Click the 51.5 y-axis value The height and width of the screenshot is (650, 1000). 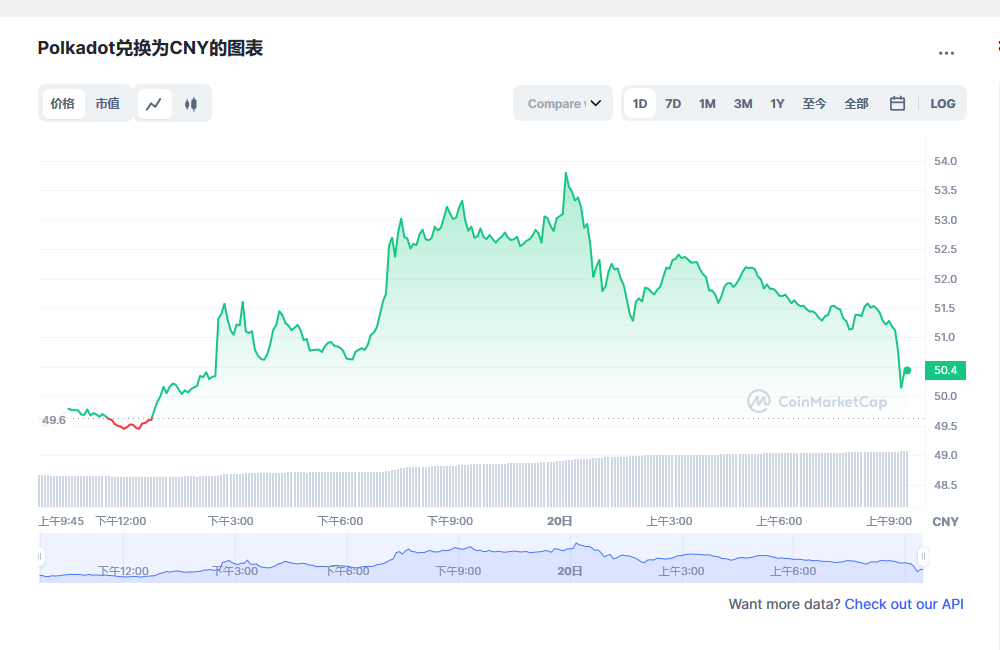pos(945,309)
